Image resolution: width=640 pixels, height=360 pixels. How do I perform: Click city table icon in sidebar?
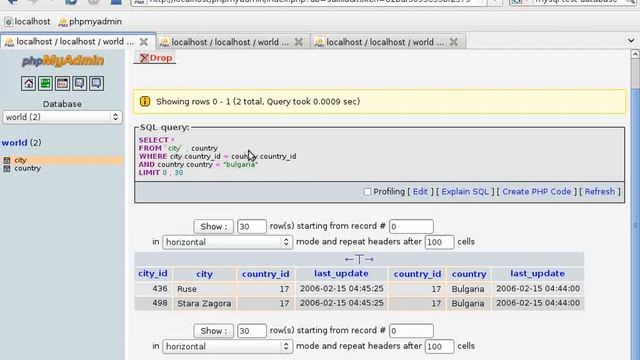coord(7,160)
